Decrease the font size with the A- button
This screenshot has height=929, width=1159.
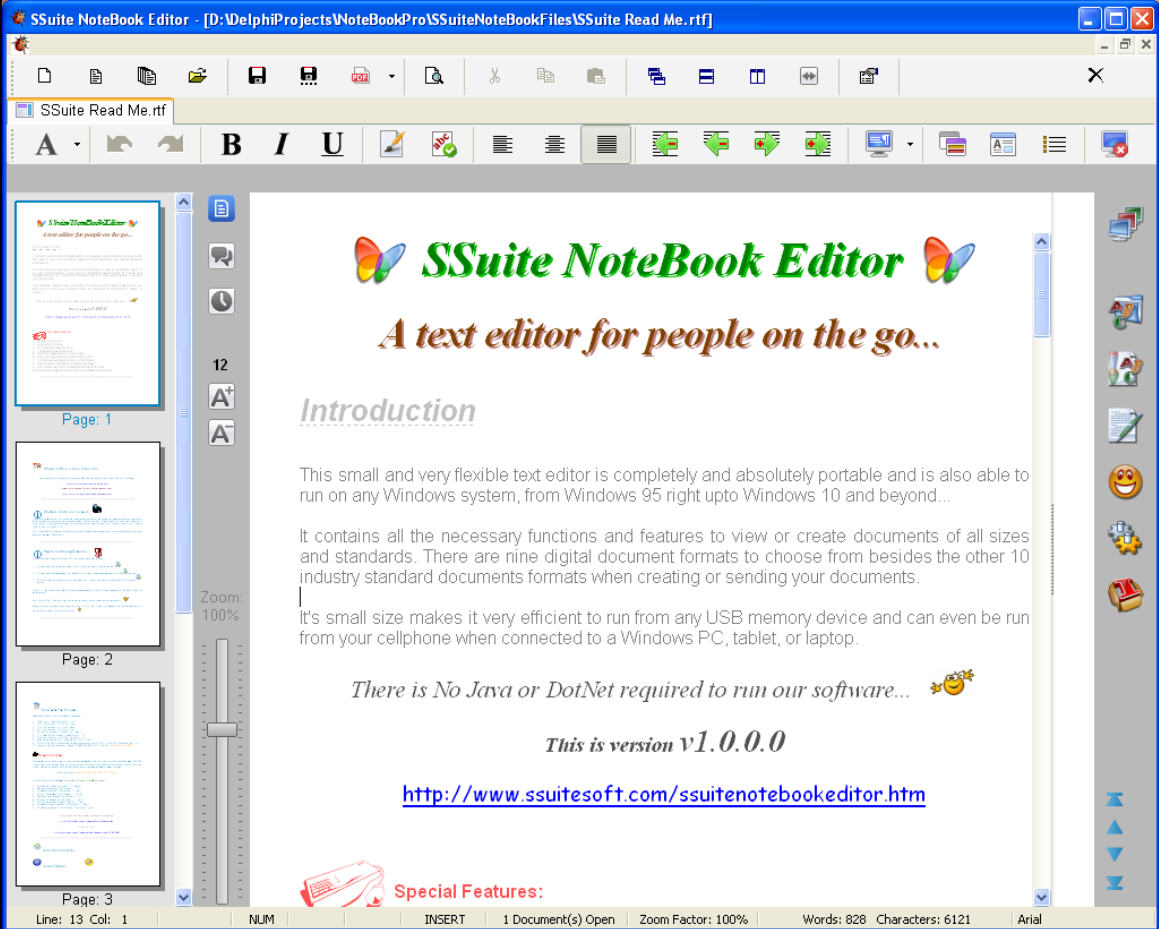point(221,433)
